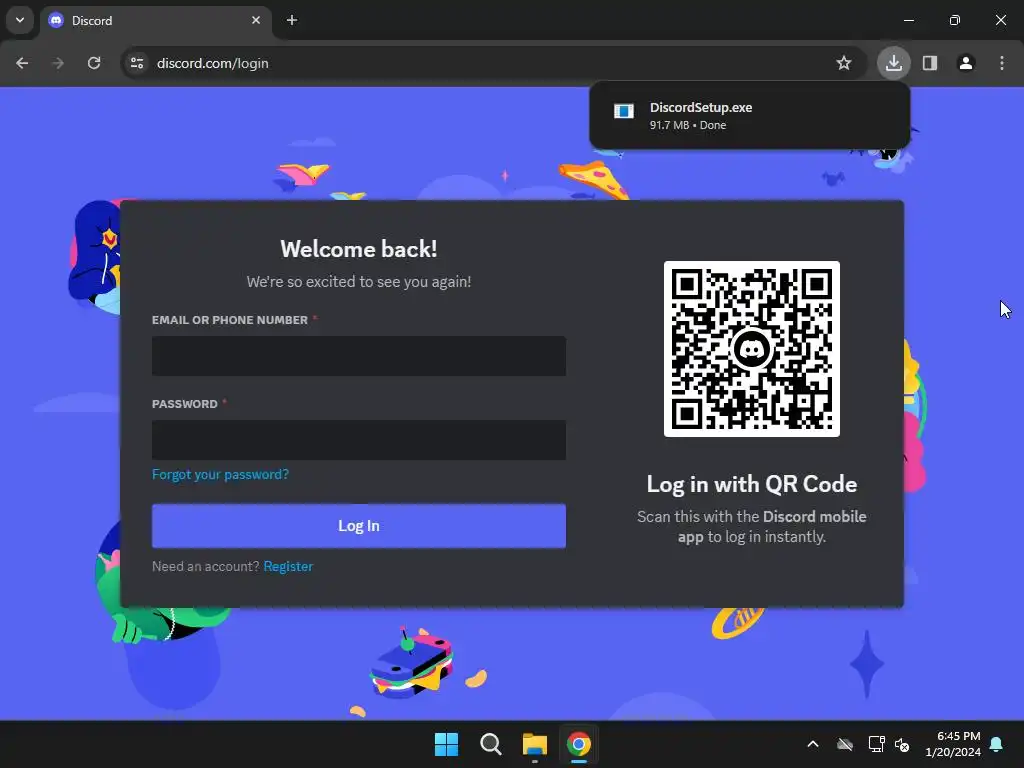Open the Chrome profile icon
Viewport: 1024px width, 768px height.
966,63
